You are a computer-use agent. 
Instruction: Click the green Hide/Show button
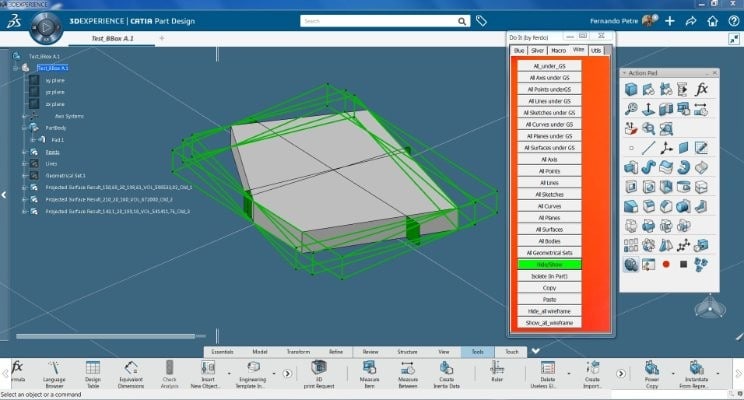(549, 264)
